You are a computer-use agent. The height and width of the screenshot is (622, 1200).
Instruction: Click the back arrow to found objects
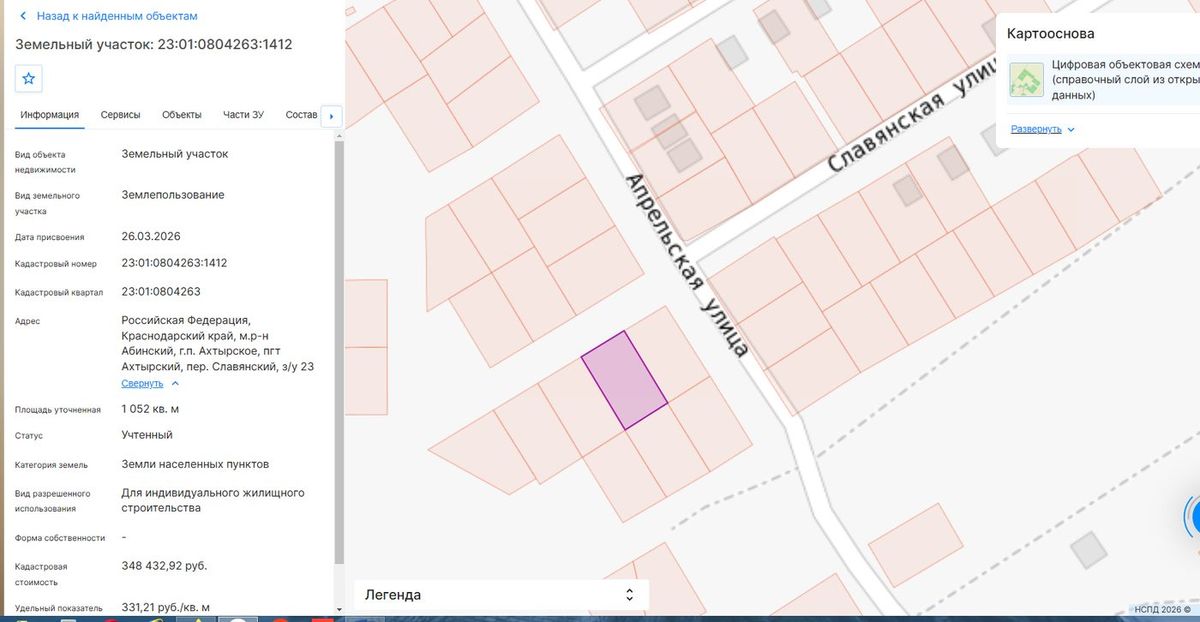click(x=23, y=16)
